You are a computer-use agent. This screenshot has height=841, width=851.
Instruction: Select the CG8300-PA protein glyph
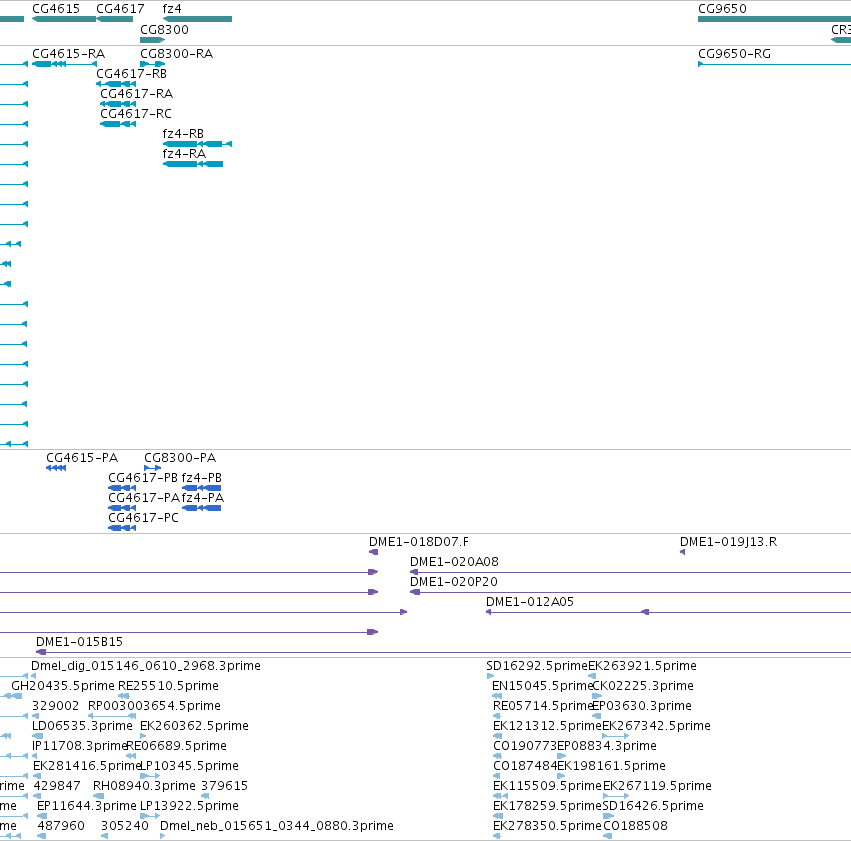(153, 468)
